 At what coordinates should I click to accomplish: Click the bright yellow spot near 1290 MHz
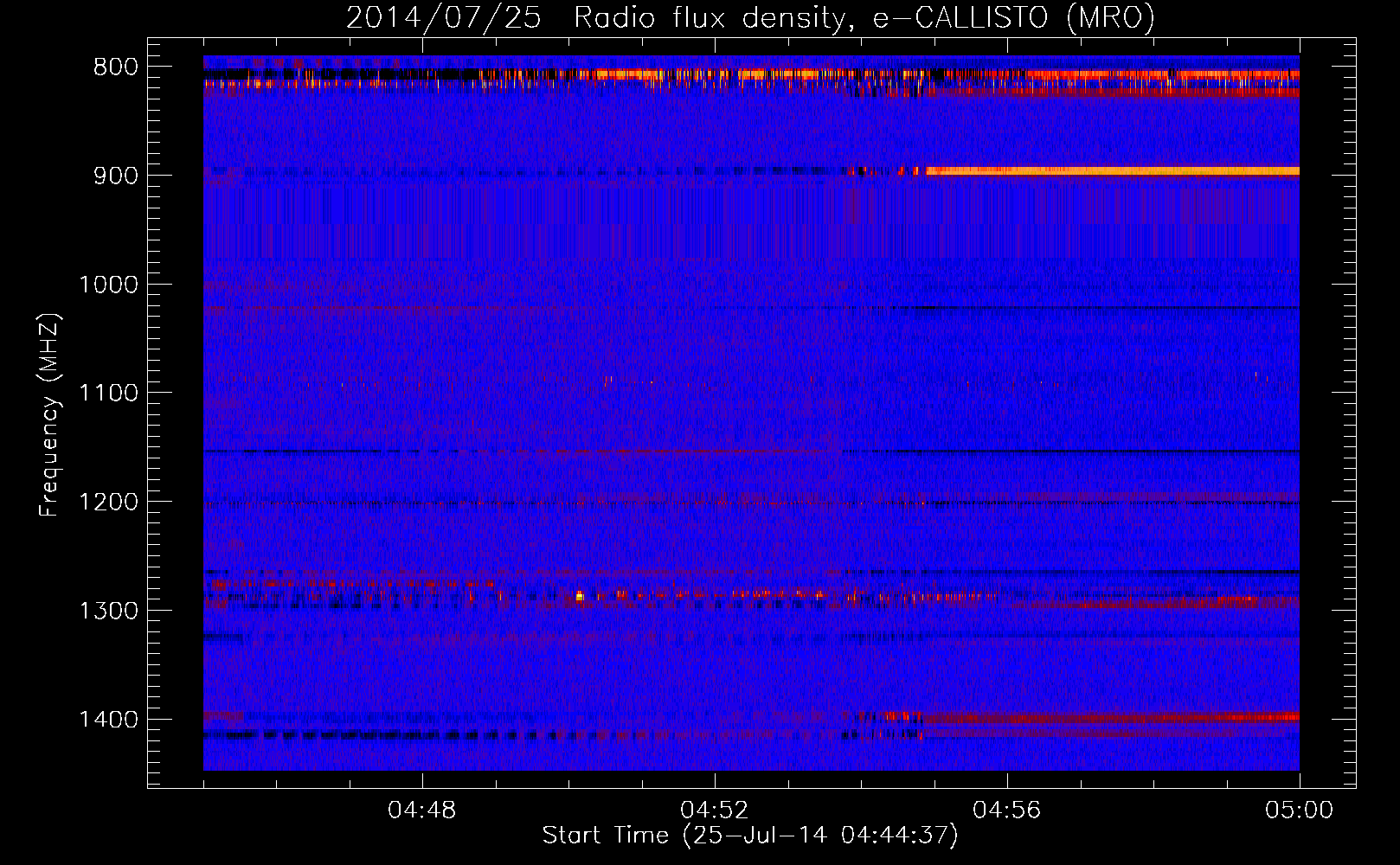pyautogui.click(x=580, y=595)
